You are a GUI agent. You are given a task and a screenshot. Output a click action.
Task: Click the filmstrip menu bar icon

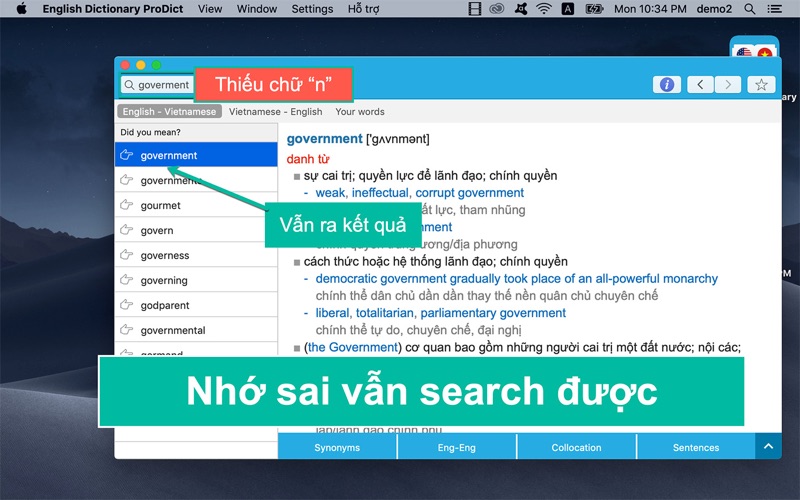tap(475, 9)
